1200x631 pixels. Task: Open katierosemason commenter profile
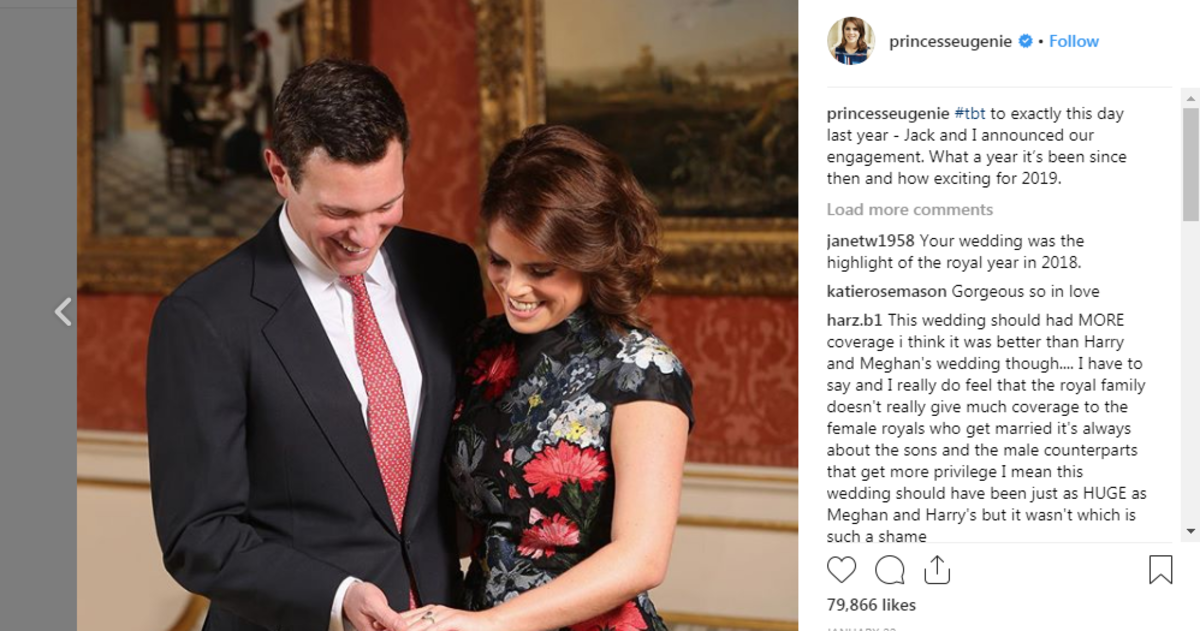click(887, 292)
